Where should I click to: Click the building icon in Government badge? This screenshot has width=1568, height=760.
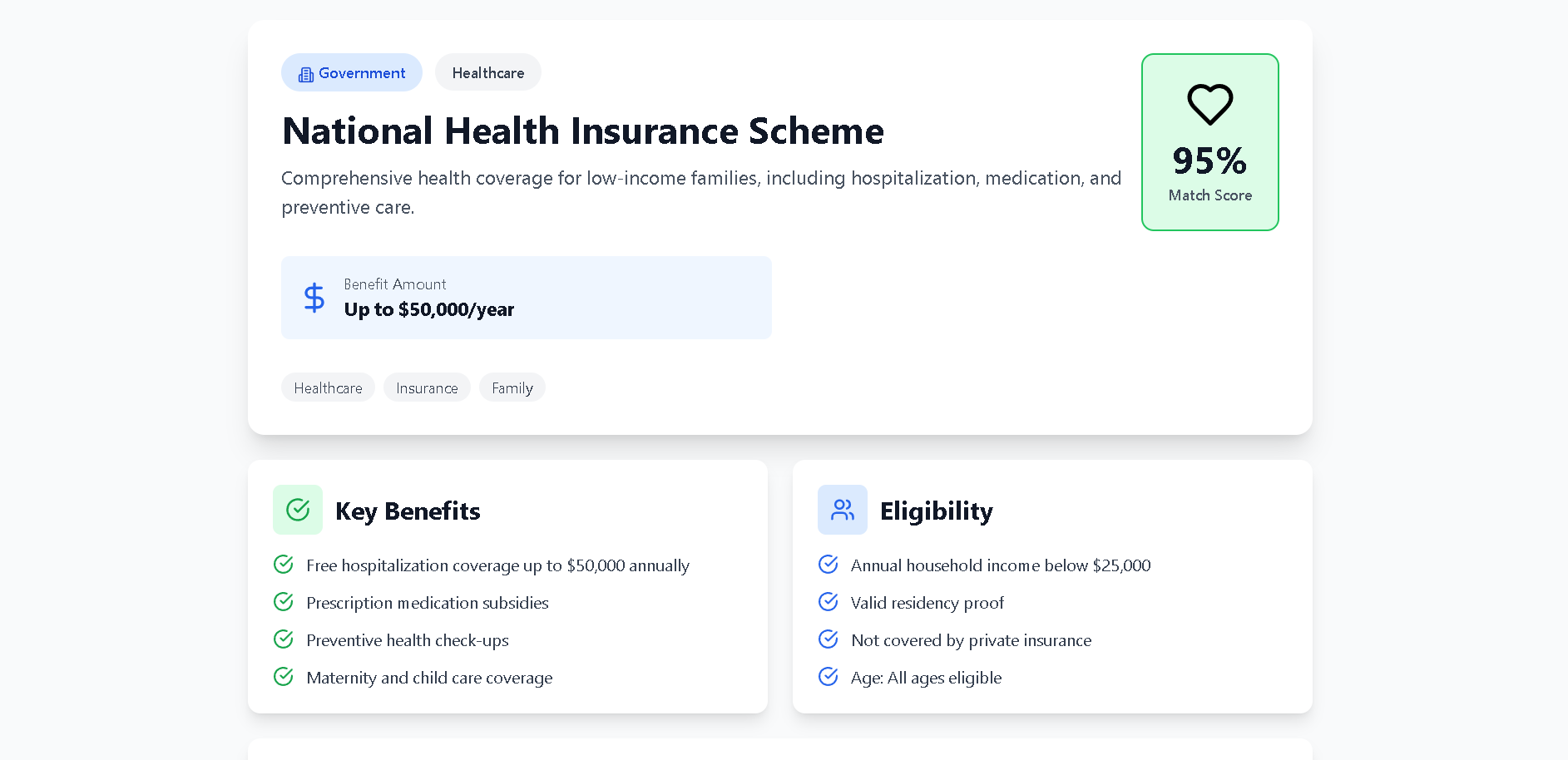point(306,74)
